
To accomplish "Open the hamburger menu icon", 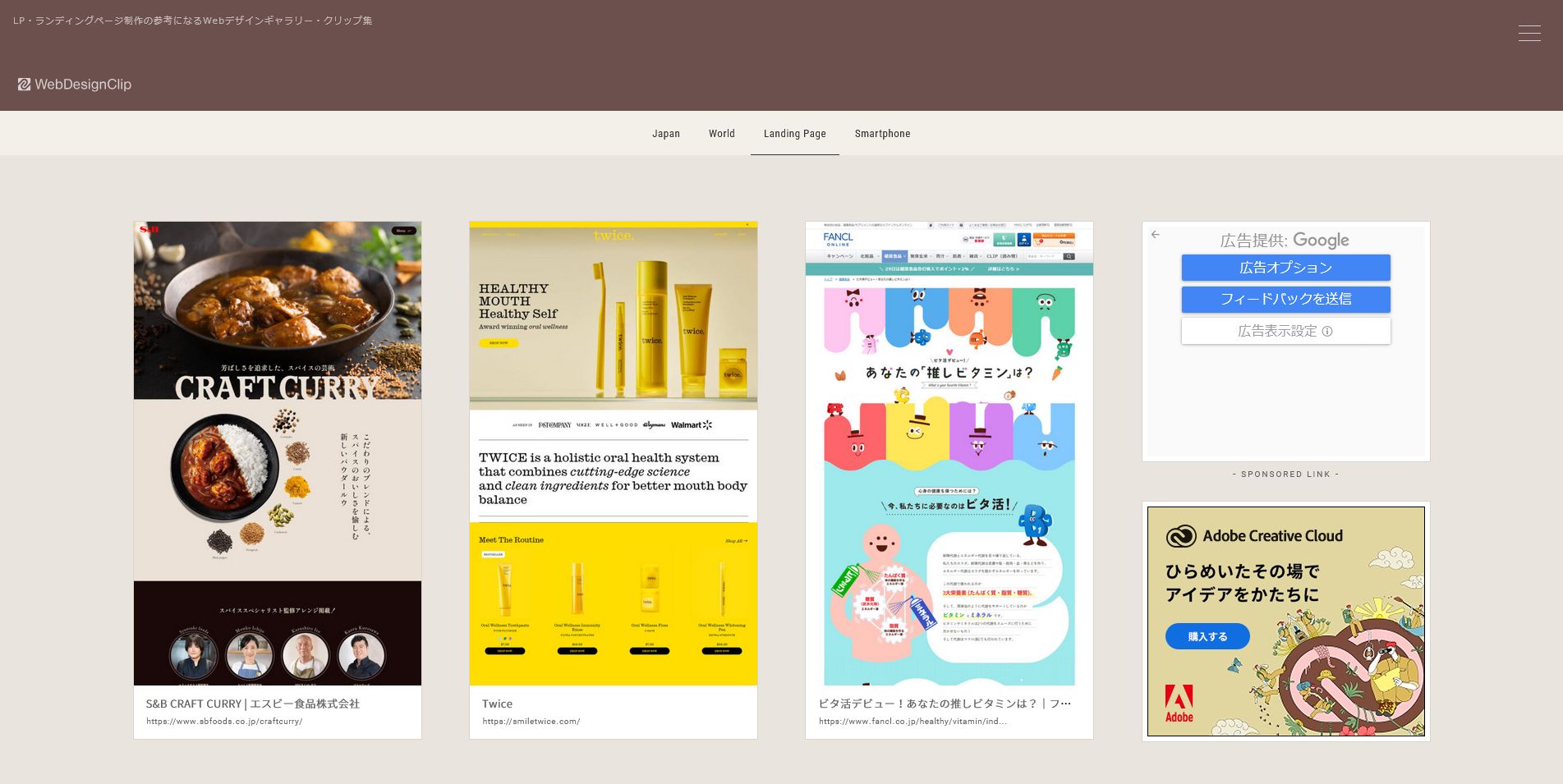I will (x=1529, y=33).
